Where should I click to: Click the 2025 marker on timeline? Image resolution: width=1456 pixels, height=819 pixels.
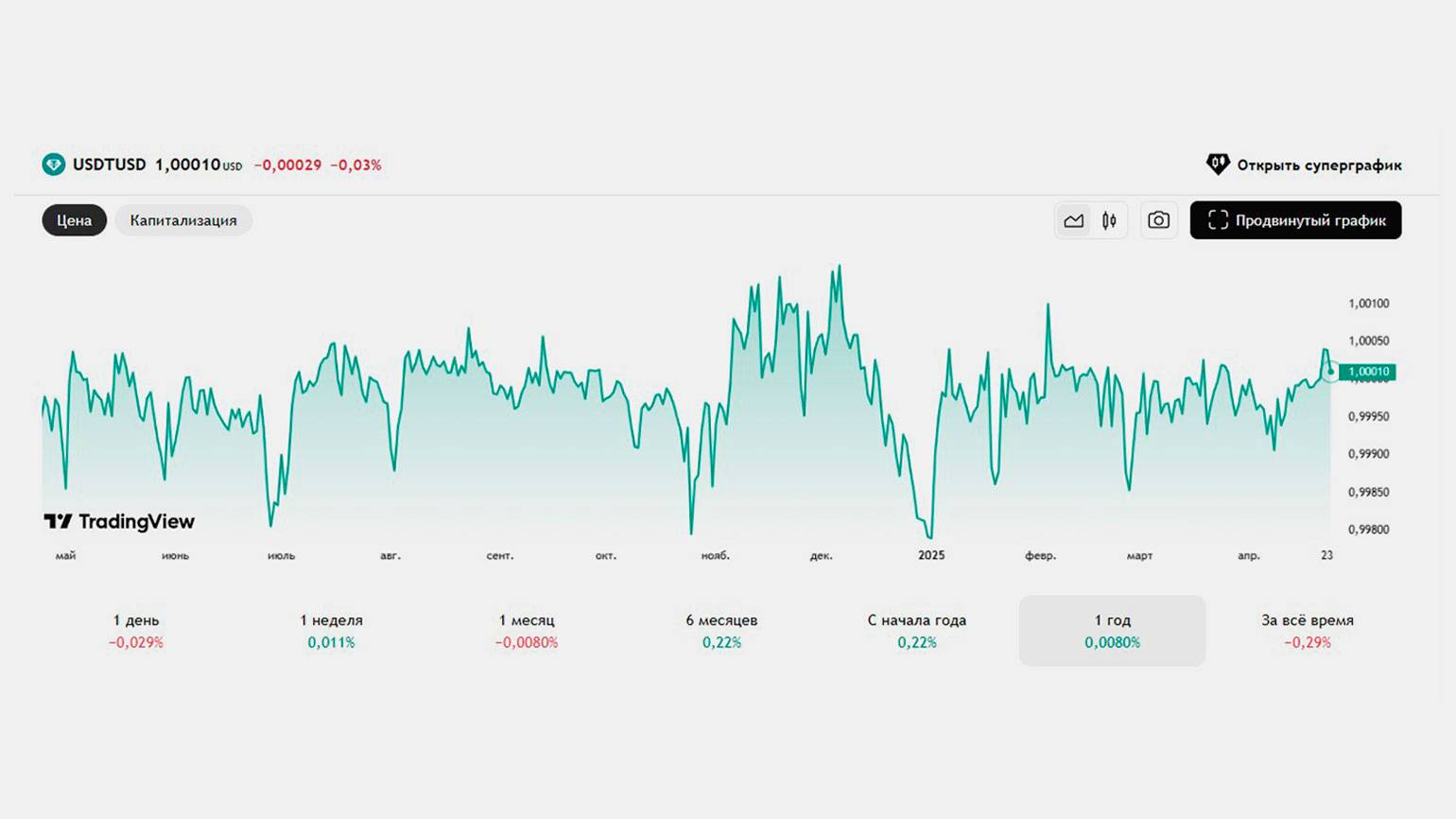[x=931, y=555]
